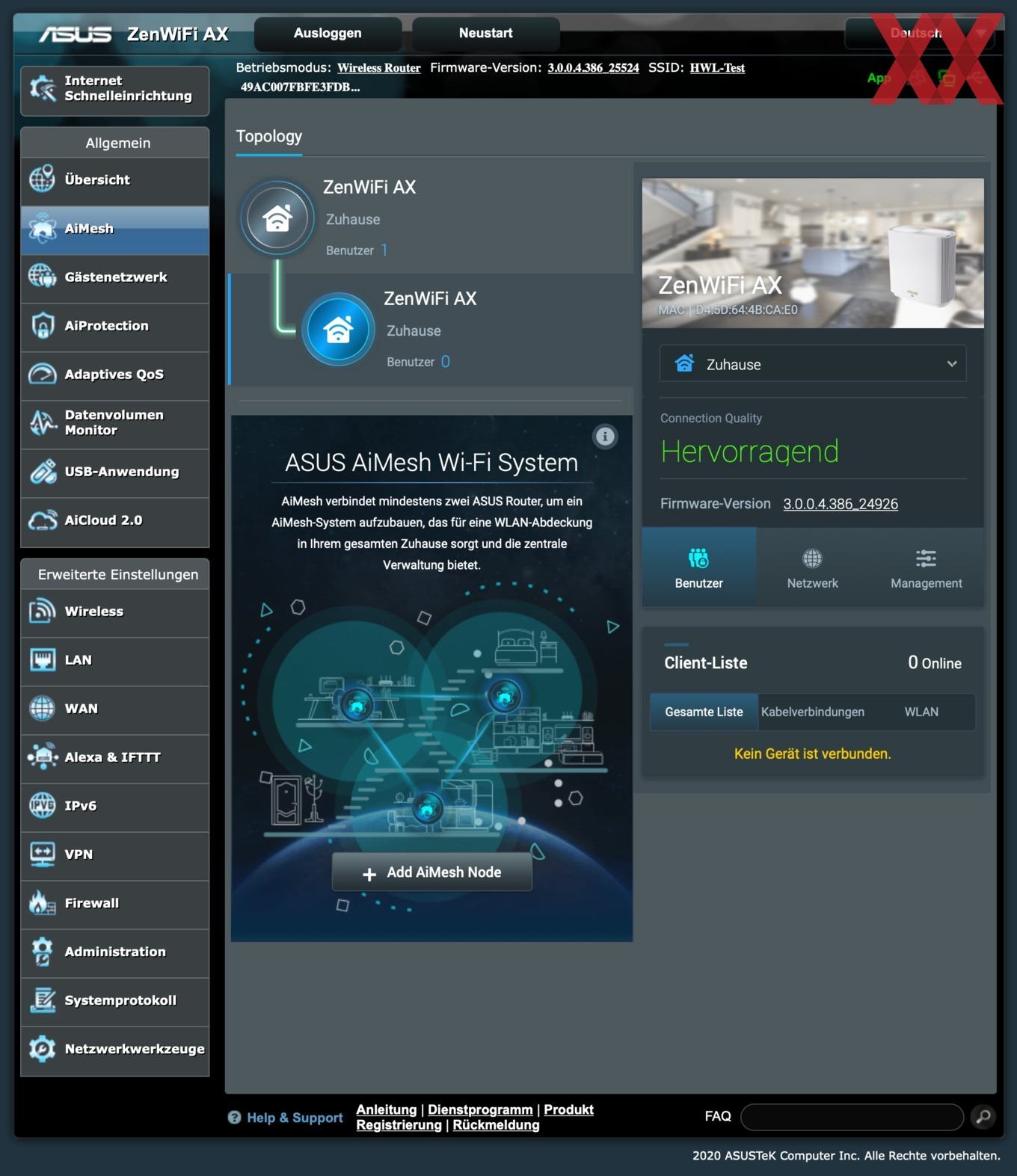
Task: Click the Wireless settings icon
Action: click(x=42, y=611)
